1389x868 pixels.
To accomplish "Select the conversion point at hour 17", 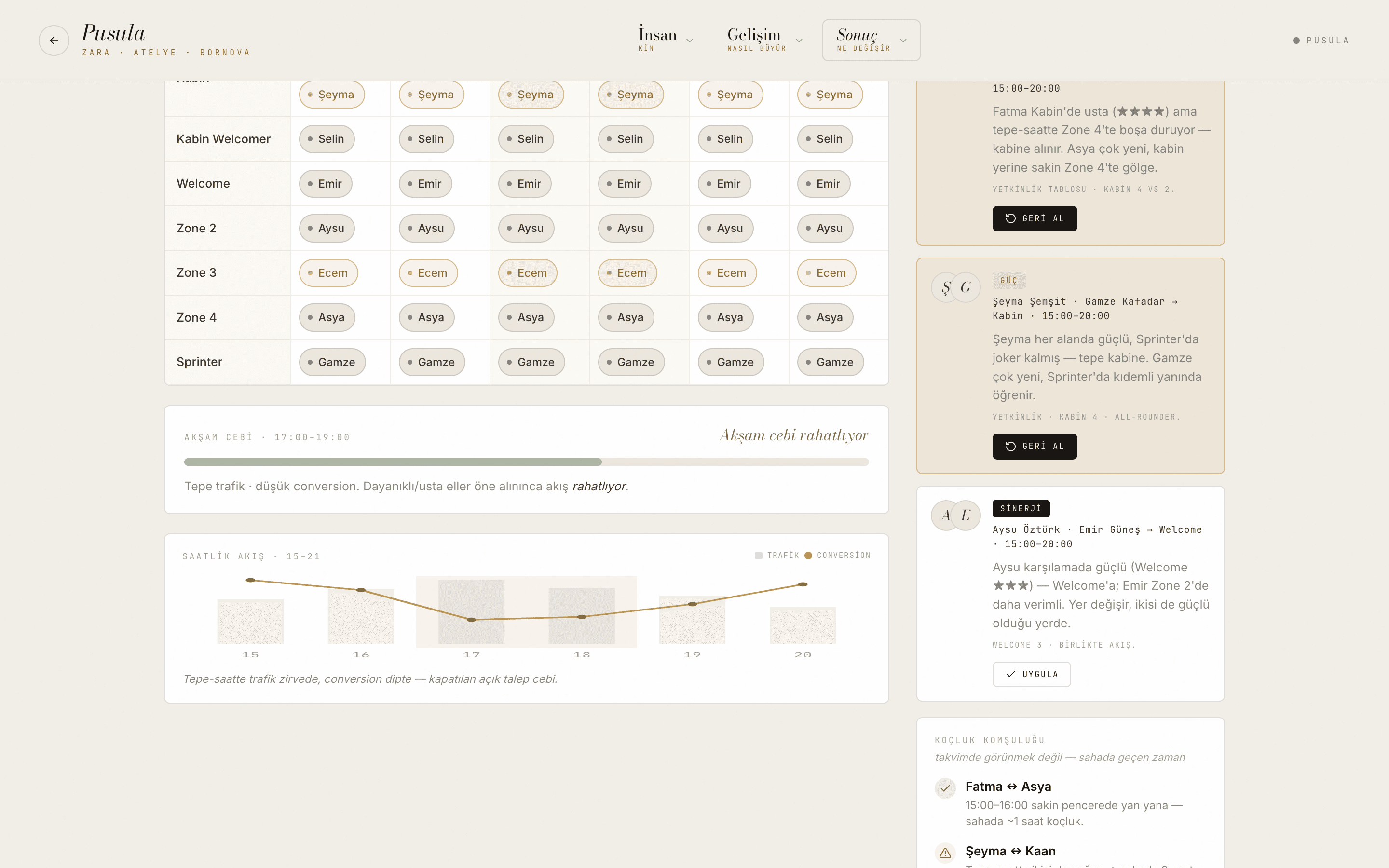I will pos(471,620).
